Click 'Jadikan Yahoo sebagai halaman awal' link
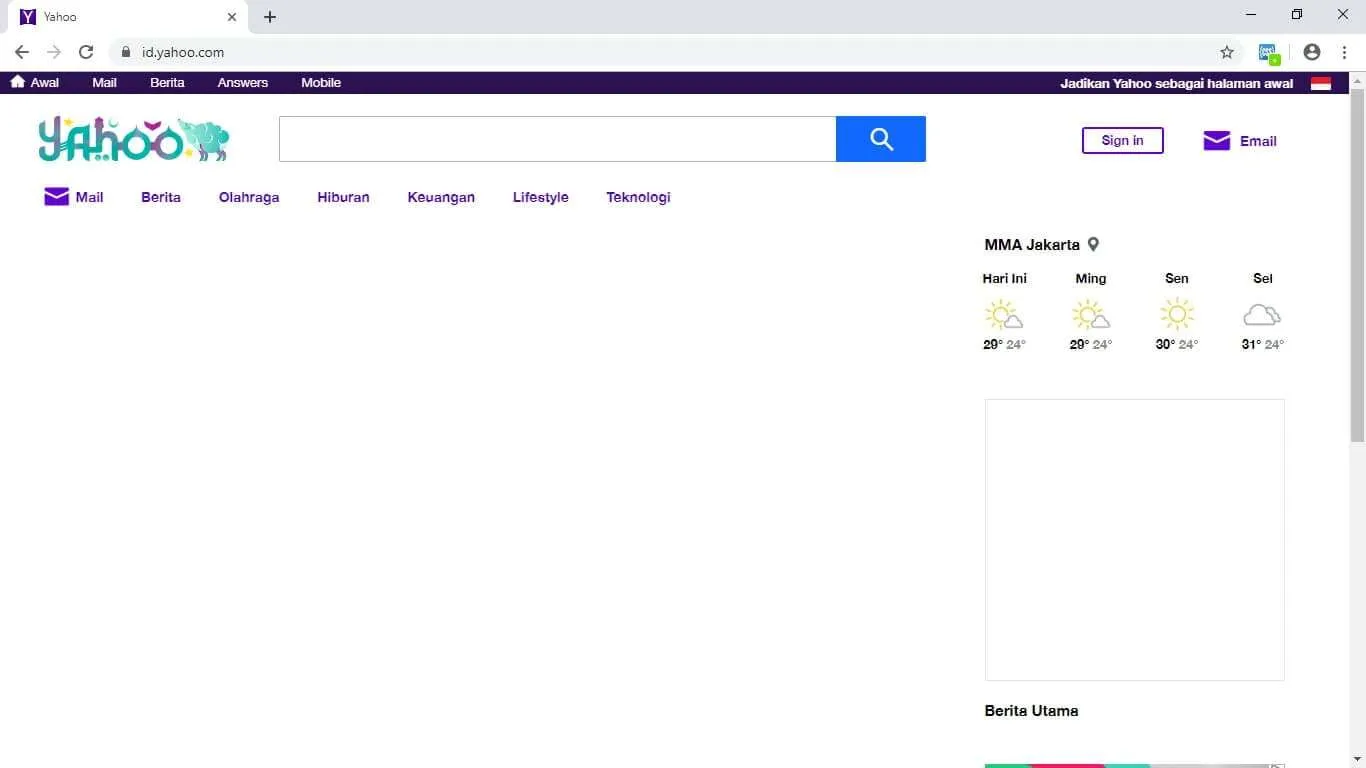This screenshot has width=1366, height=768. pos(1177,83)
